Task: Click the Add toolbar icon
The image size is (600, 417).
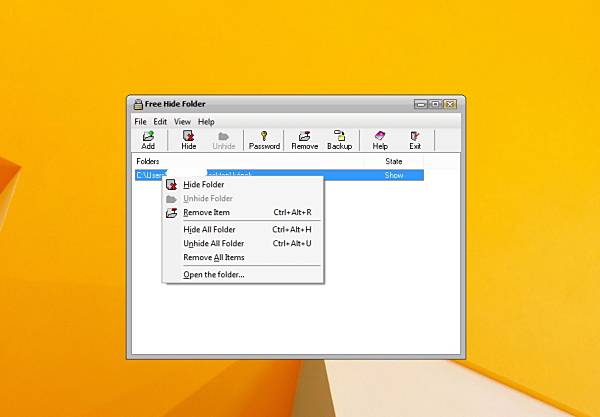Action: (x=148, y=140)
